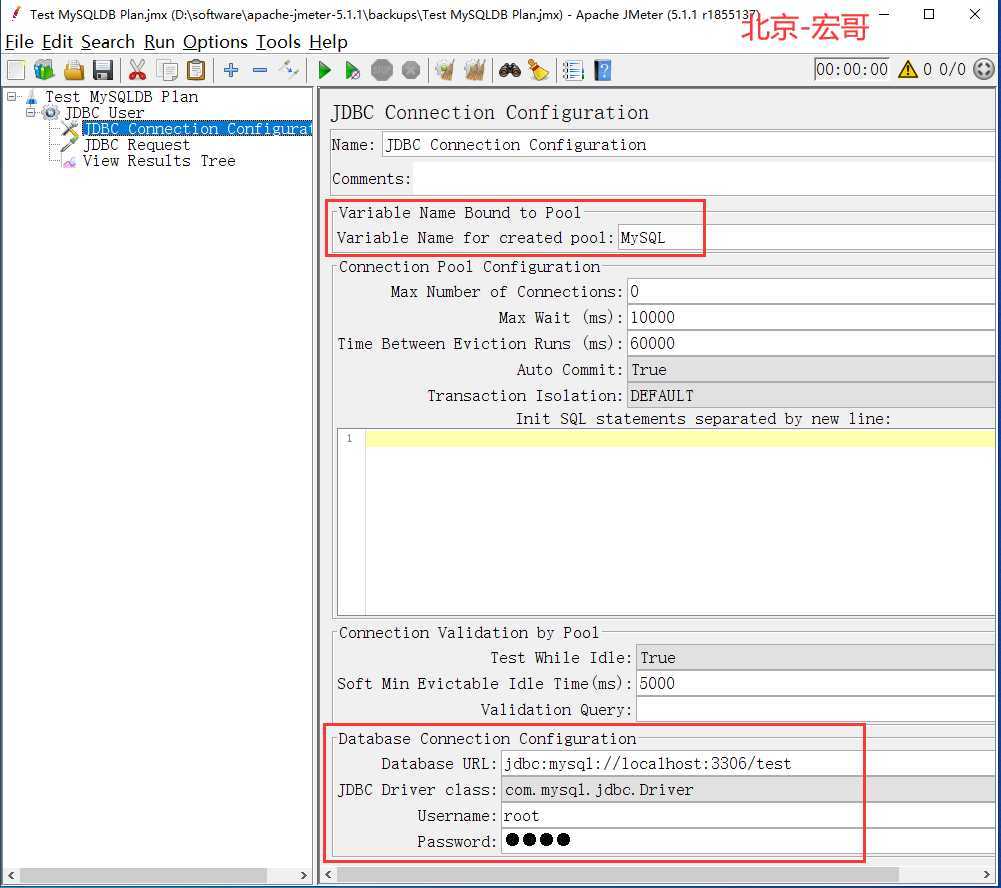Open the Test While Idle dropdown
The width and height of the screenshot is (1001, 888).
tap(815, 658)
